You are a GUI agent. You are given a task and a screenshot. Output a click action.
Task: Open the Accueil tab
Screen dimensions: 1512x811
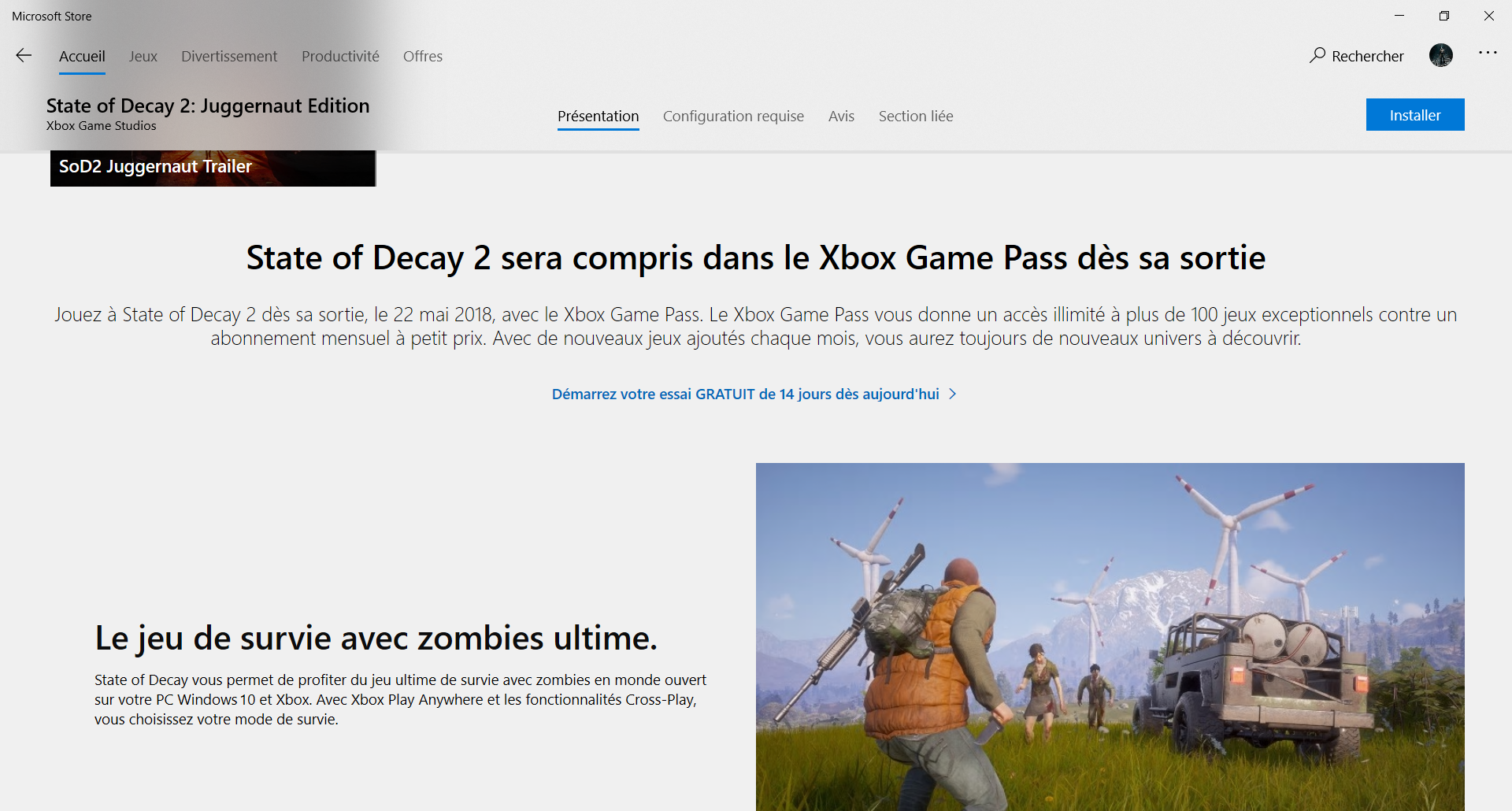click(x=82, y=56)
